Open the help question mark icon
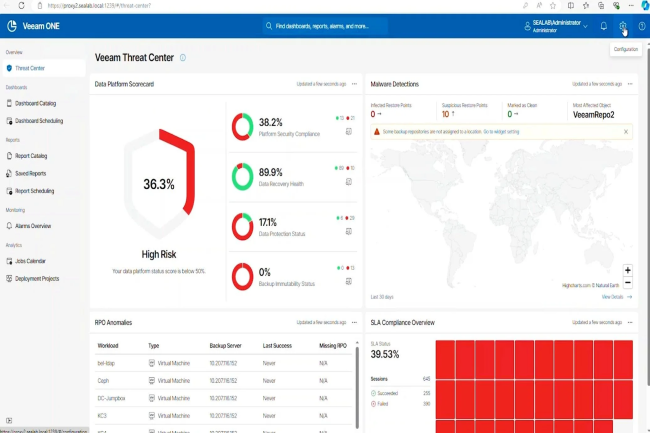The image size is (650, 433). (641, 26)
